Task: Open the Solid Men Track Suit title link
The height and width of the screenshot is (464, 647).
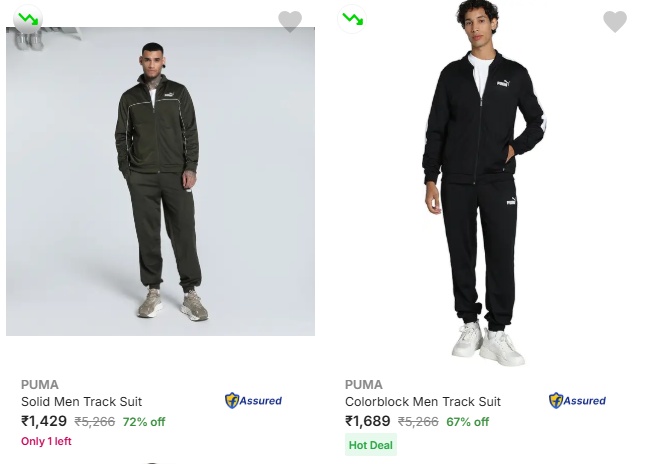Action: [82, 402]
